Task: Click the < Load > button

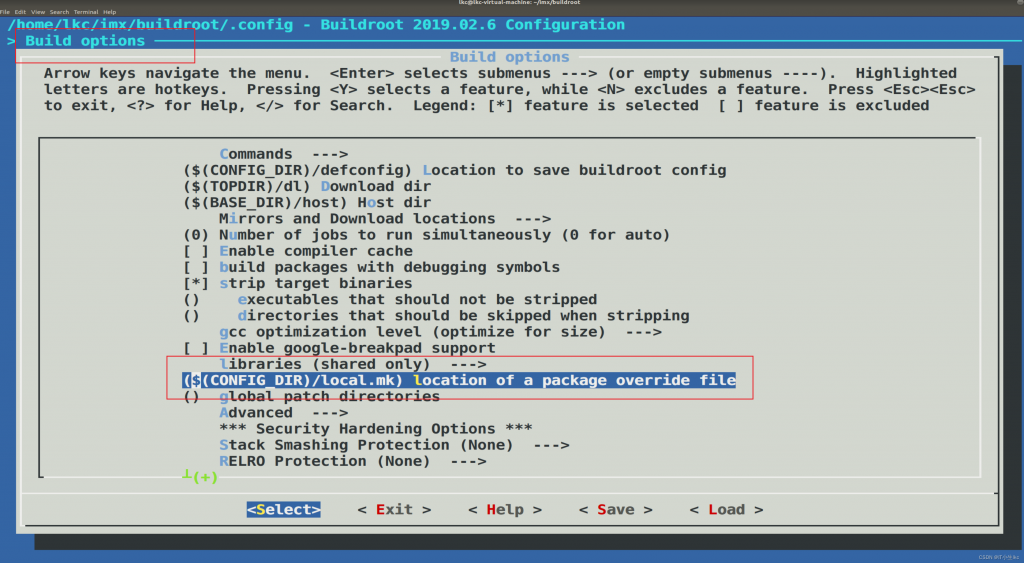Action: (726, 509)
